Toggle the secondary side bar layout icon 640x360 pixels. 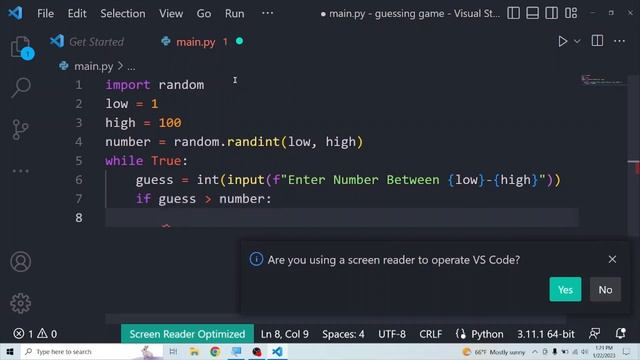pyautogui.click(x=551, y=13)
